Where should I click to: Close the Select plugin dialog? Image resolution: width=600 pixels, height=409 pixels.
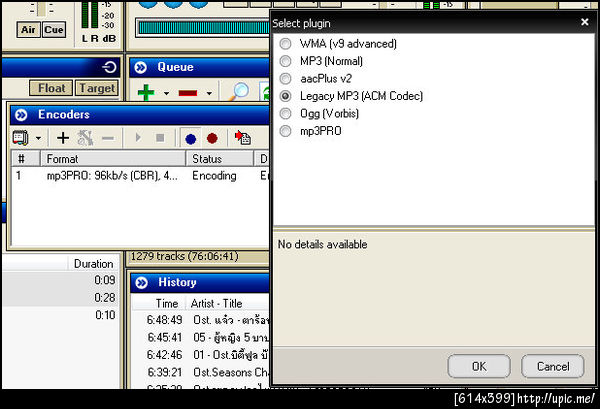click(584, 22)
